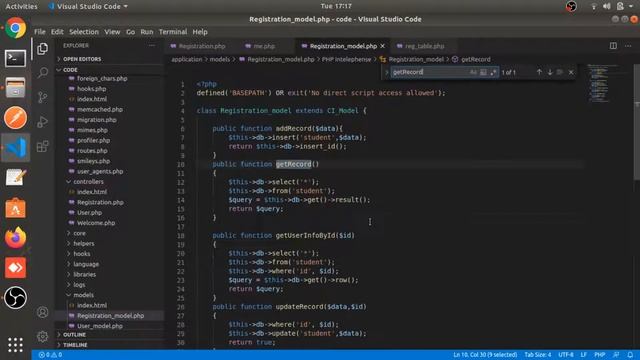Switch to the Registration.php tab
The image size is (640, 360).
pos(198,46)
